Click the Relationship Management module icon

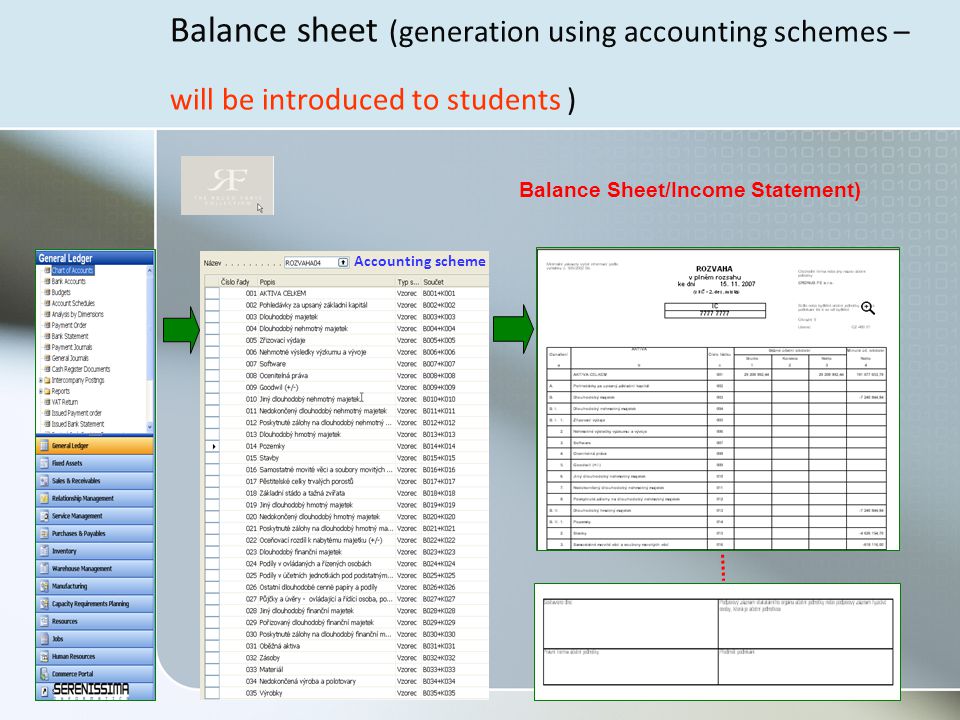[x=44, y=498]
